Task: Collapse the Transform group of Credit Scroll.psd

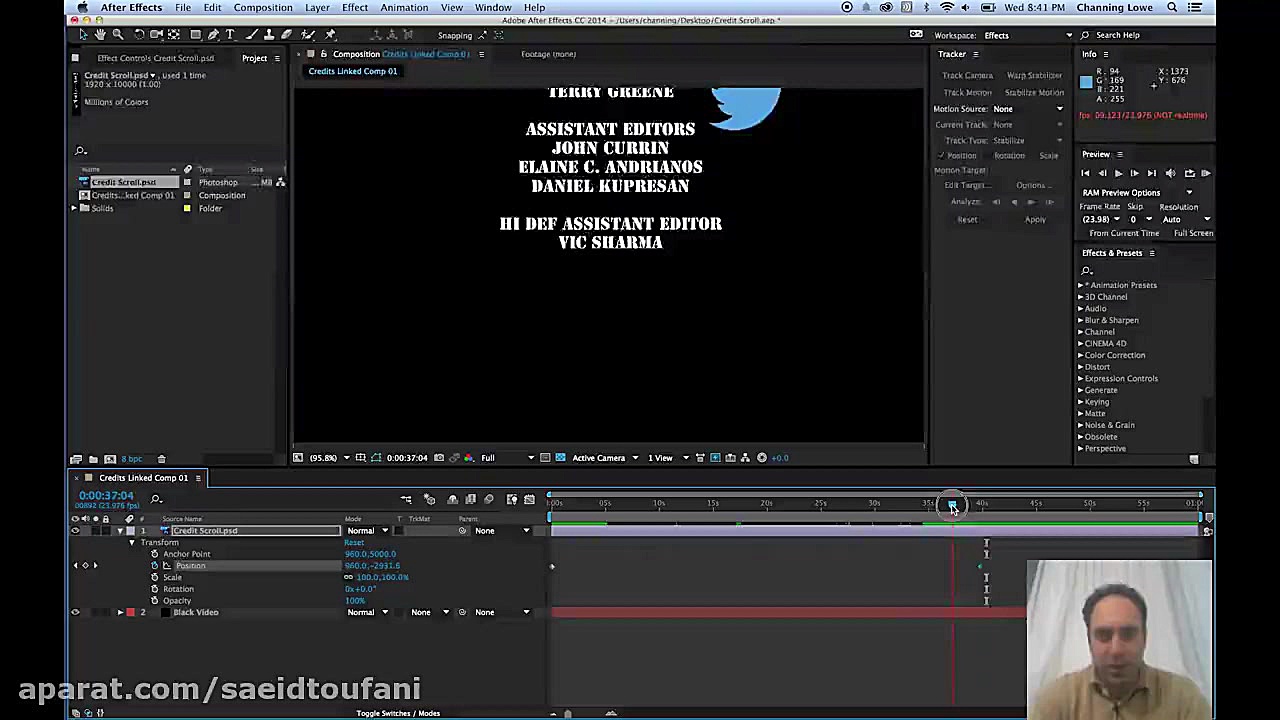Action: point(132,542)
